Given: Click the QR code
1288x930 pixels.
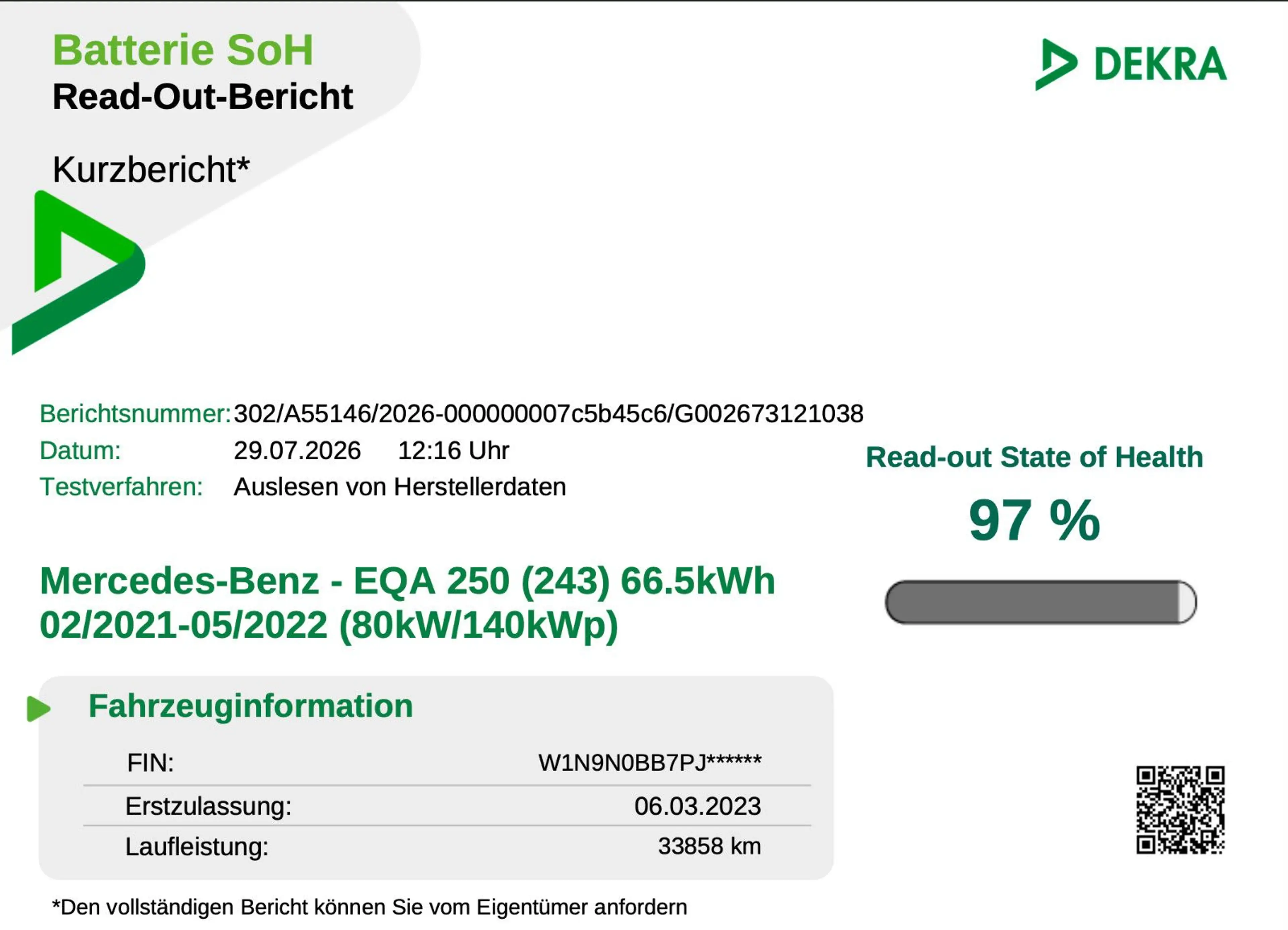Looking at the screenshot, I should point(1180,810).
